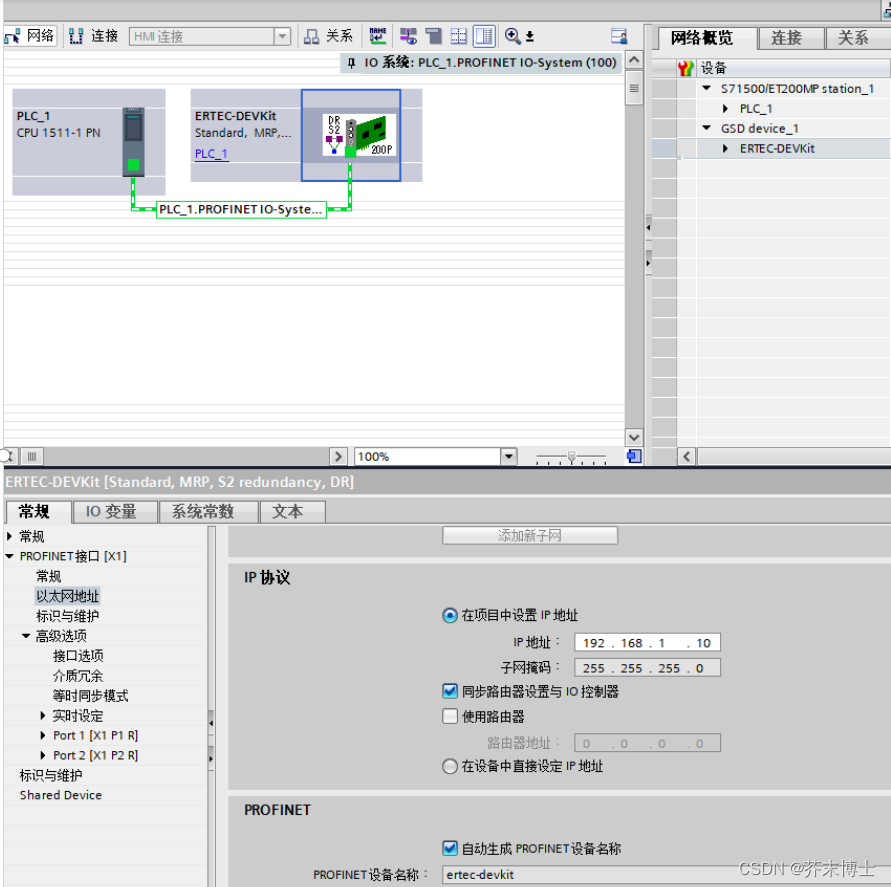Open the HMI 连接 connection type dropdown
891x887 pixels.
pyautogui.click(x=282, y=37)
